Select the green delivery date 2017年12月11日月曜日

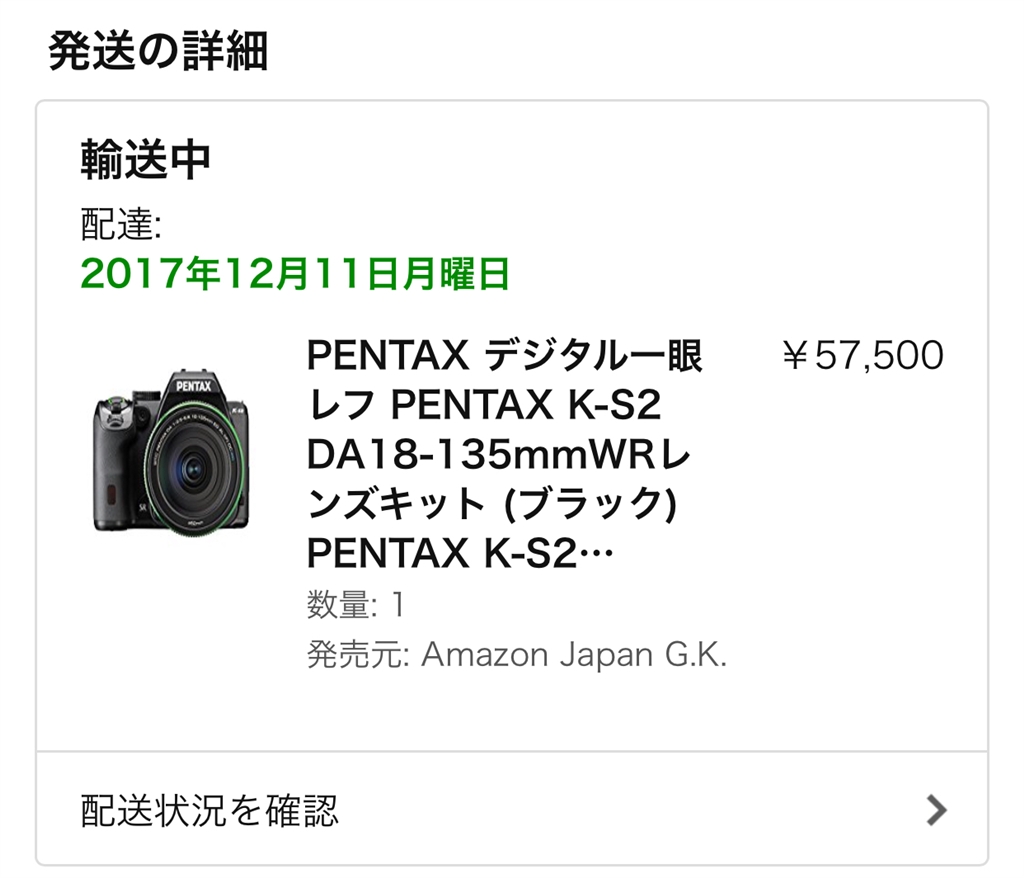coord(295,273)
